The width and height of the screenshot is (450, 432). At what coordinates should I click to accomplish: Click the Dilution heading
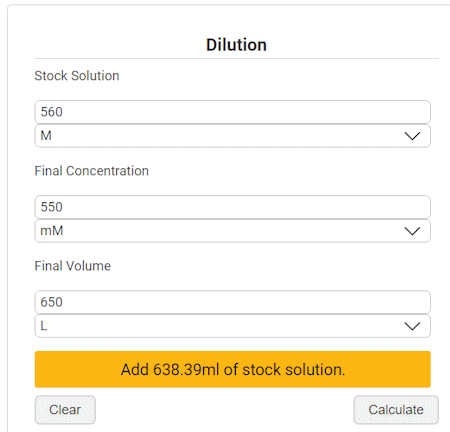[x=236, y=45]
